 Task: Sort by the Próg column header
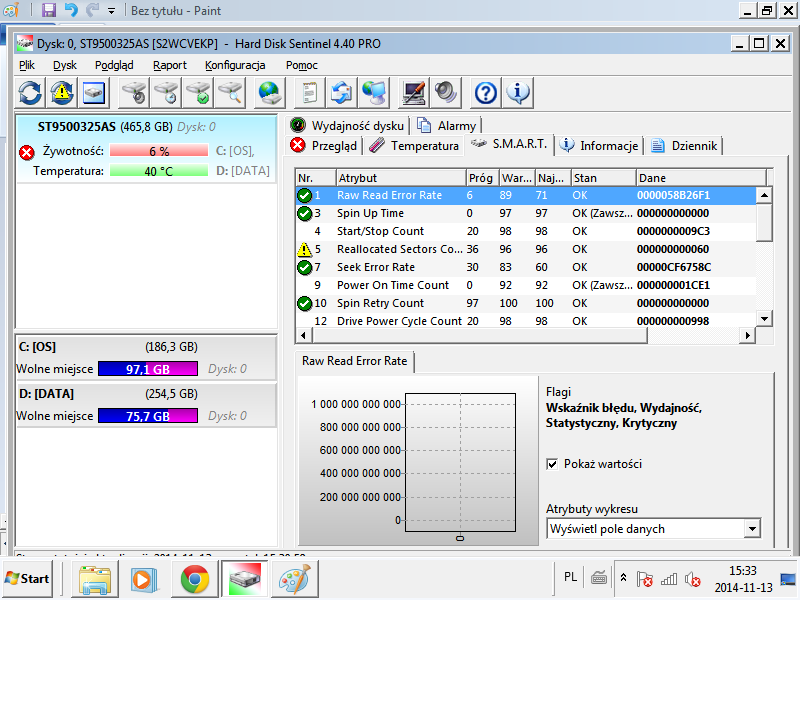pos(482,178)
